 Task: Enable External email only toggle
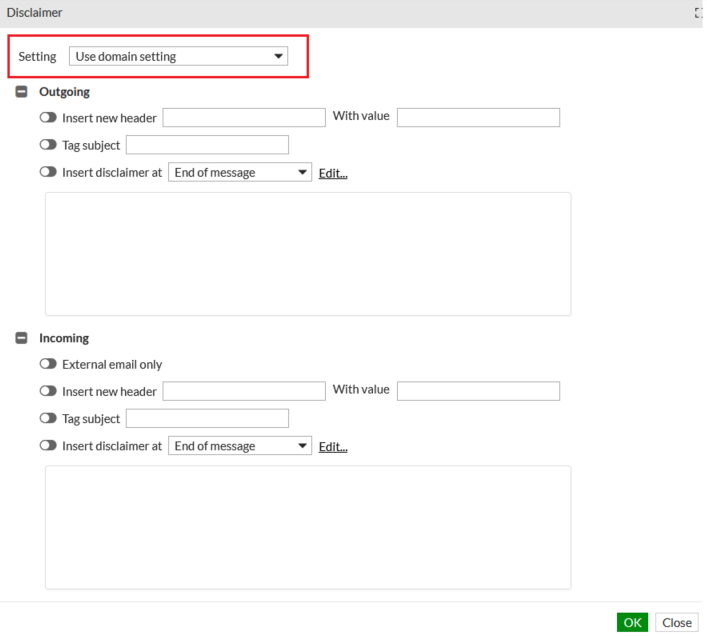47,364
